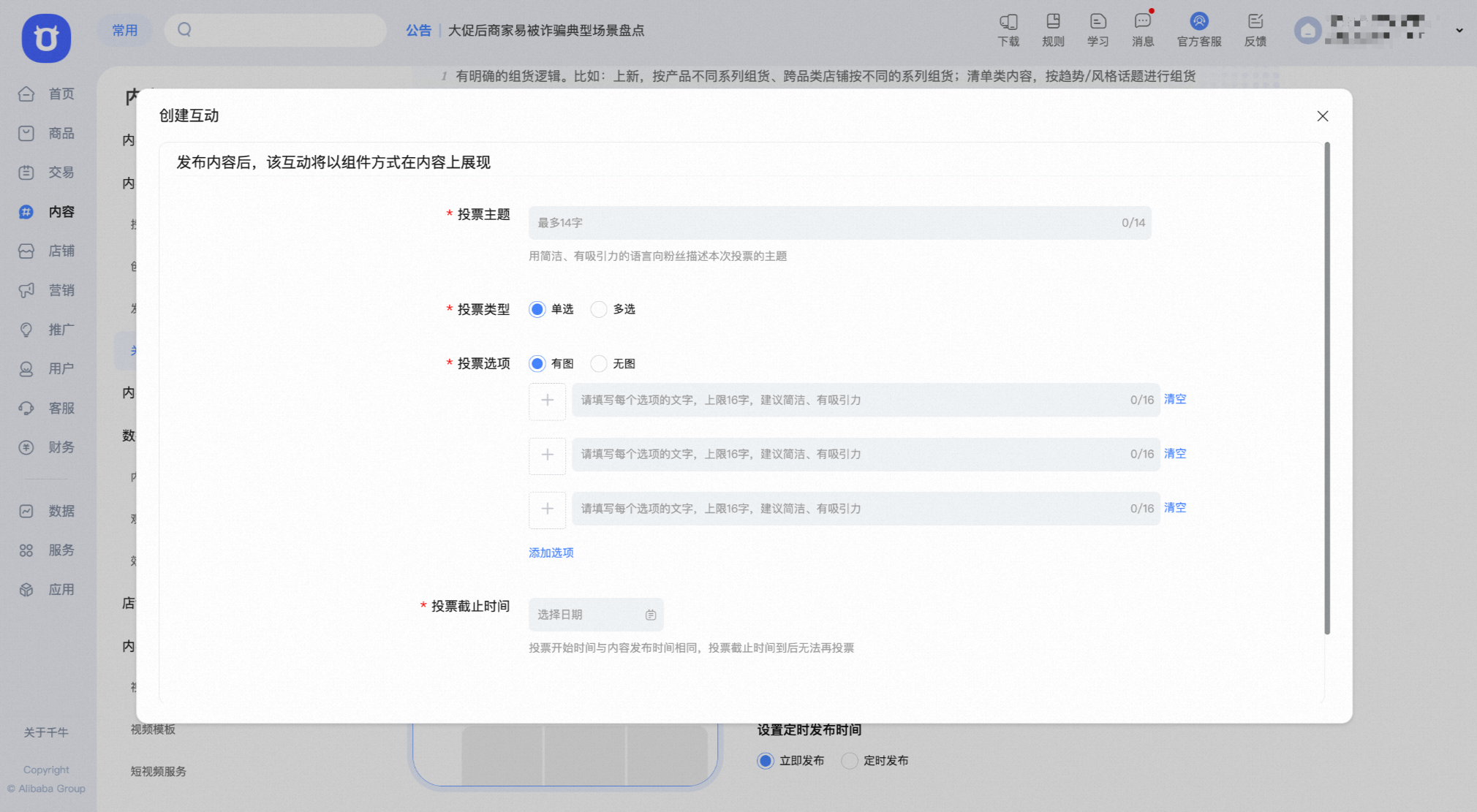Open the 服务 services sidebar item
This screenshot has width=1477, height=812.
coord(48,550)
